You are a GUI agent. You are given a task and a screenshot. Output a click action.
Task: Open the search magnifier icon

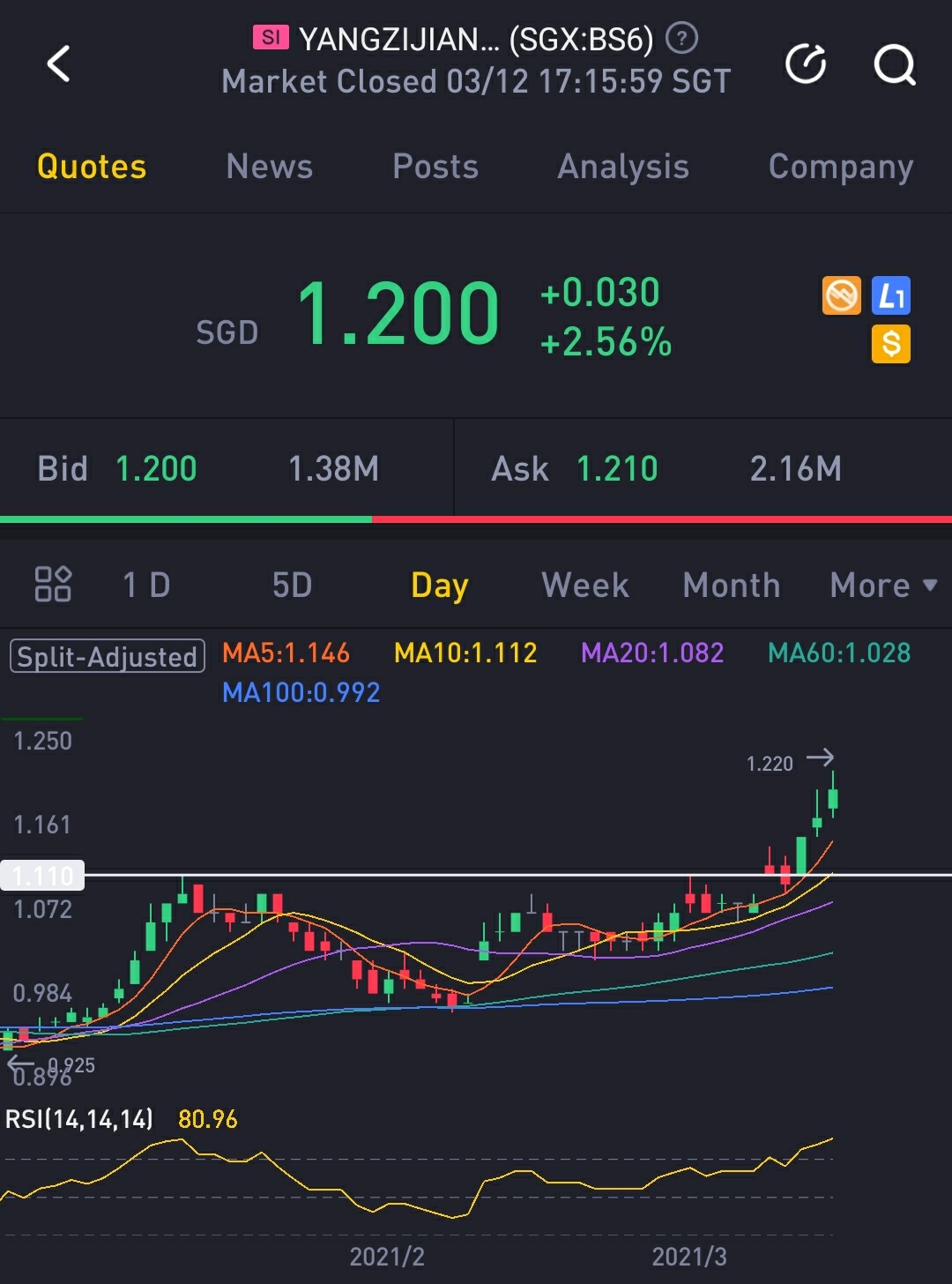[x=894, y=64]
